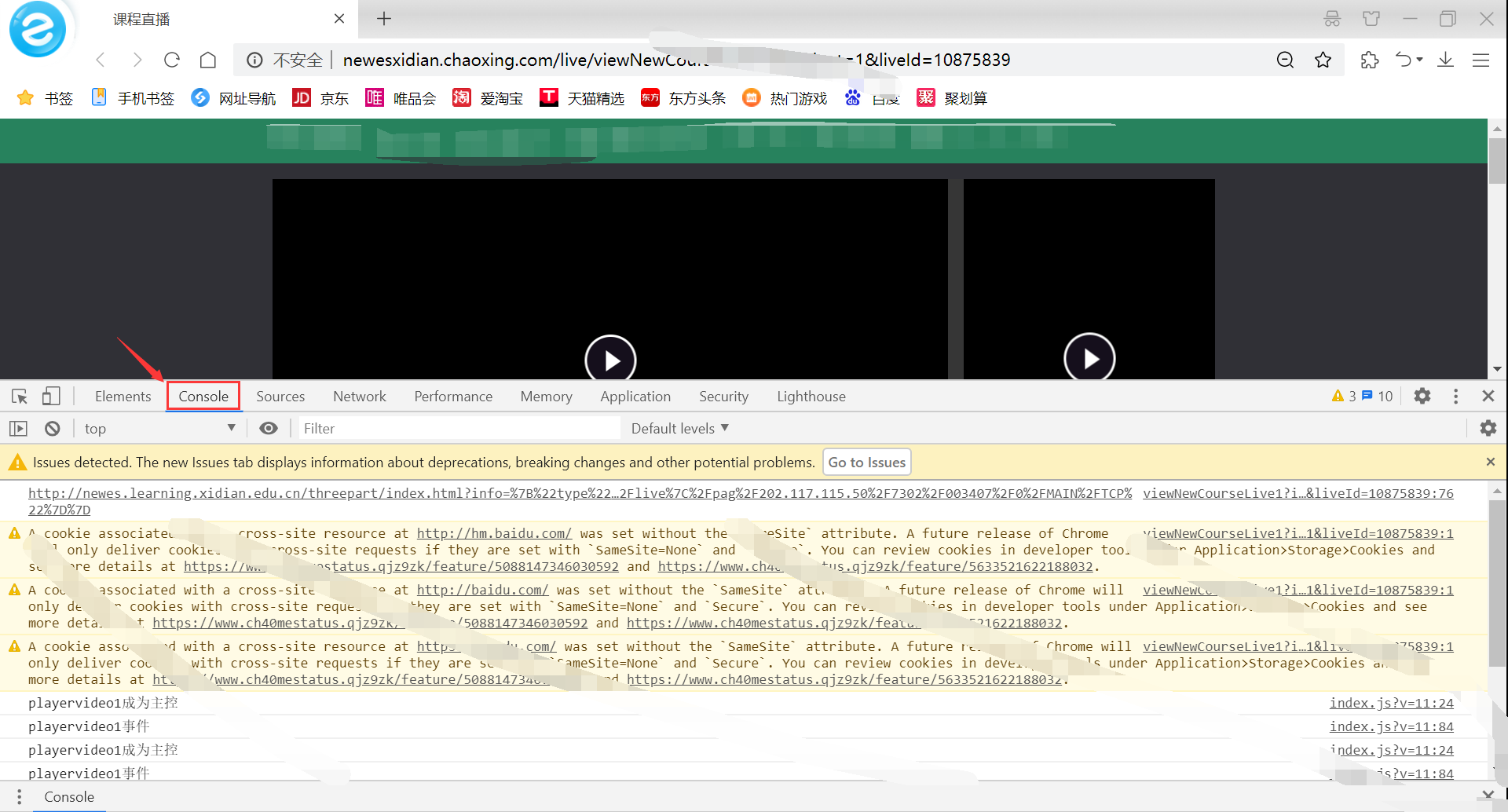
Task: Switch to the Memory tab
Action: click(x=546, y=397)
